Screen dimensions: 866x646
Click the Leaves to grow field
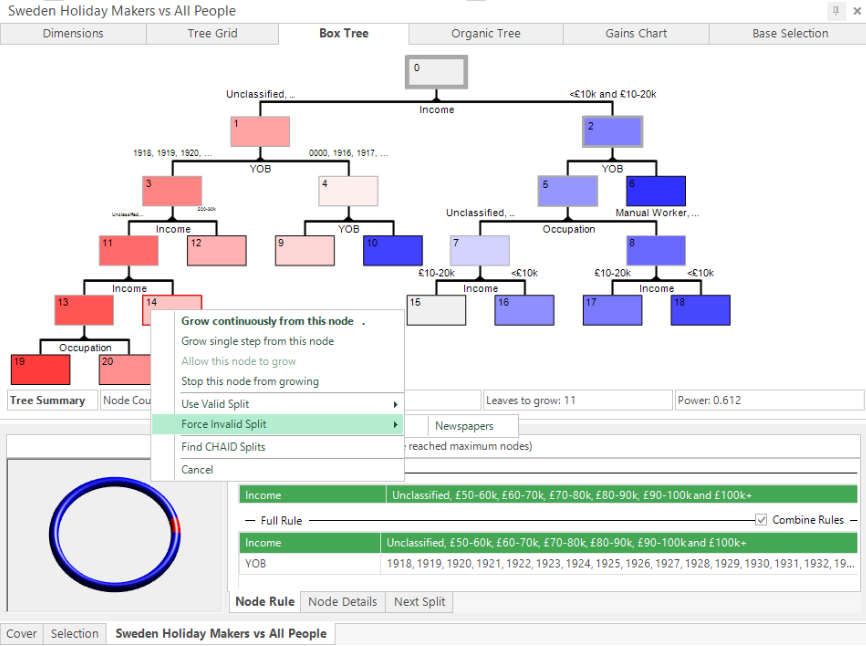577,399
